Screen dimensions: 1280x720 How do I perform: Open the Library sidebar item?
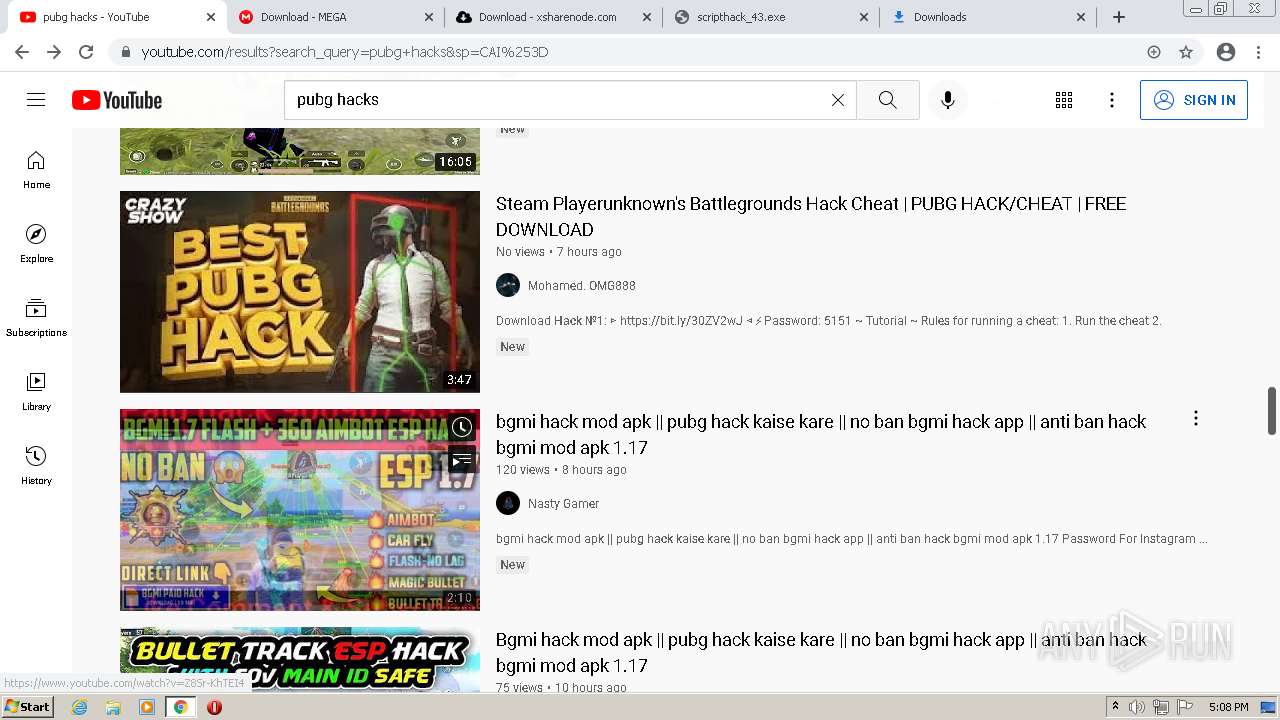(36, 392)
